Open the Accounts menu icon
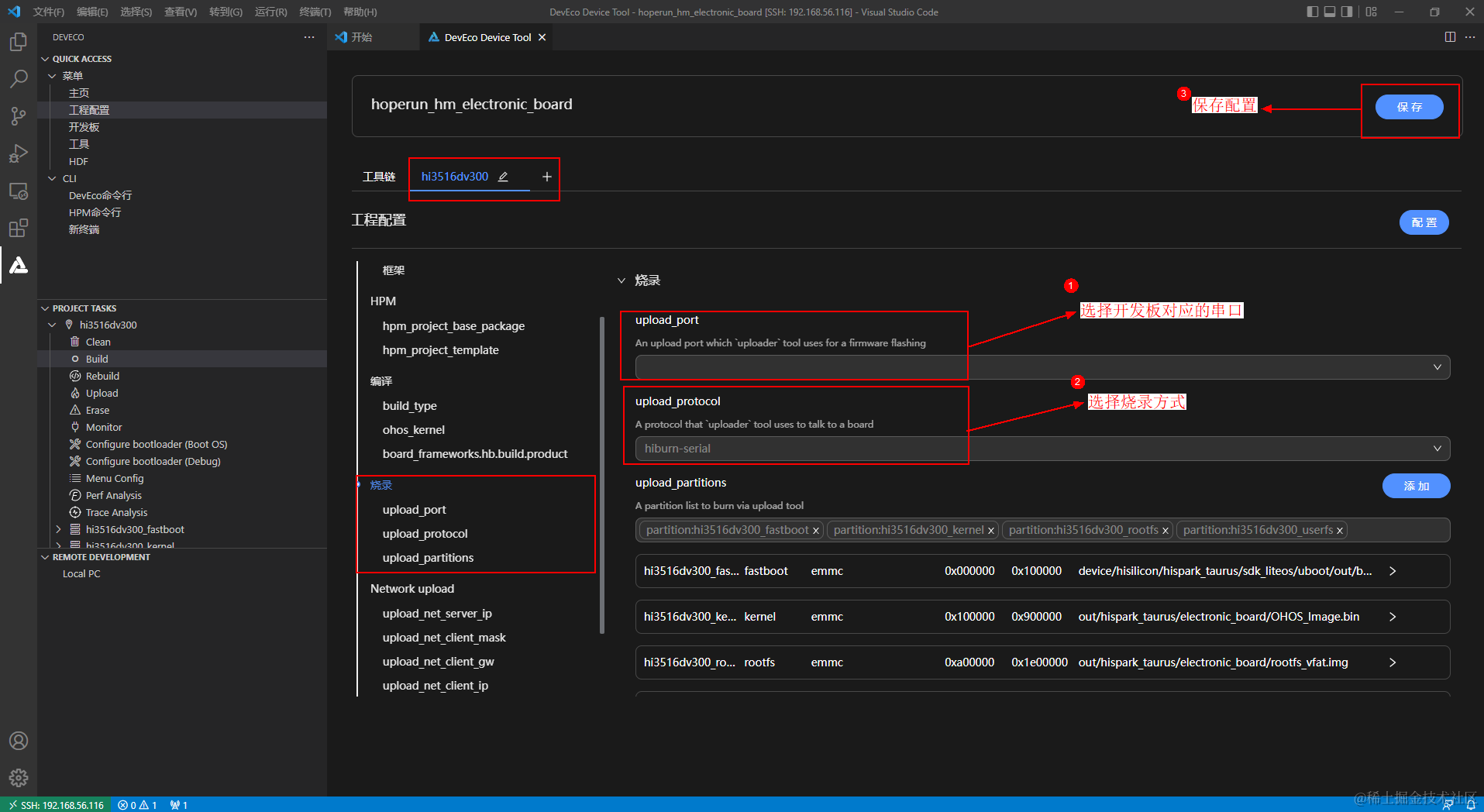This screenshot has width=1484, height=812. [19, 741]
